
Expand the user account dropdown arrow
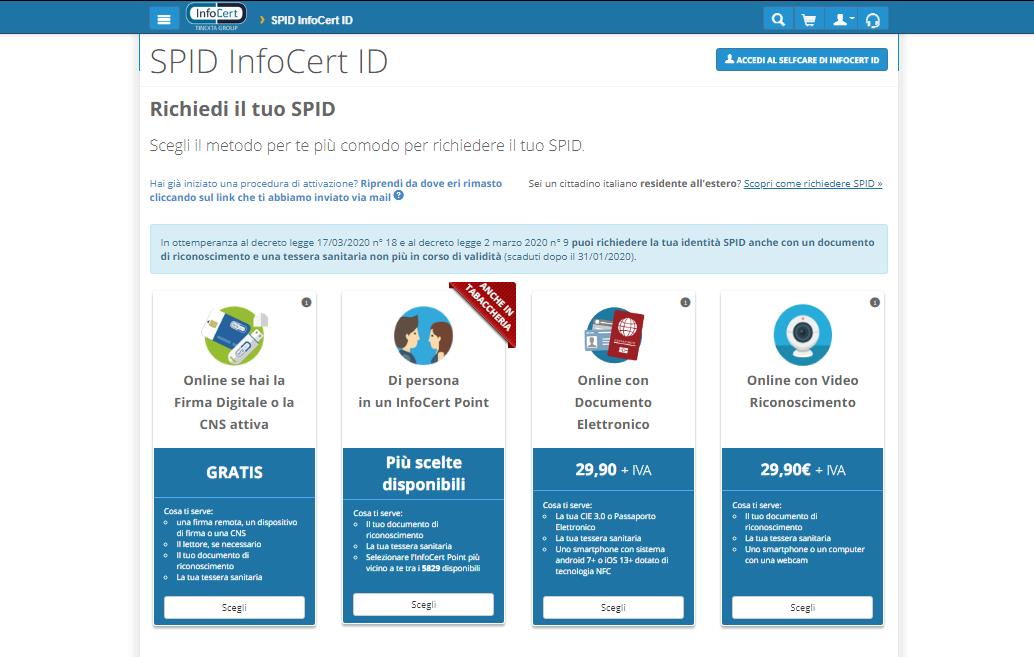click(850, 19)
